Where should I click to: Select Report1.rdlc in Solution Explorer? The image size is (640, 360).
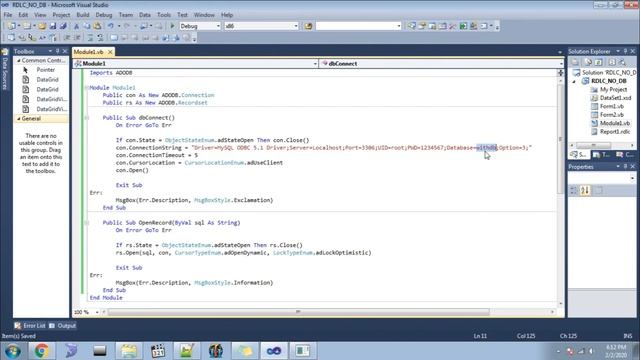coord(615,132)
